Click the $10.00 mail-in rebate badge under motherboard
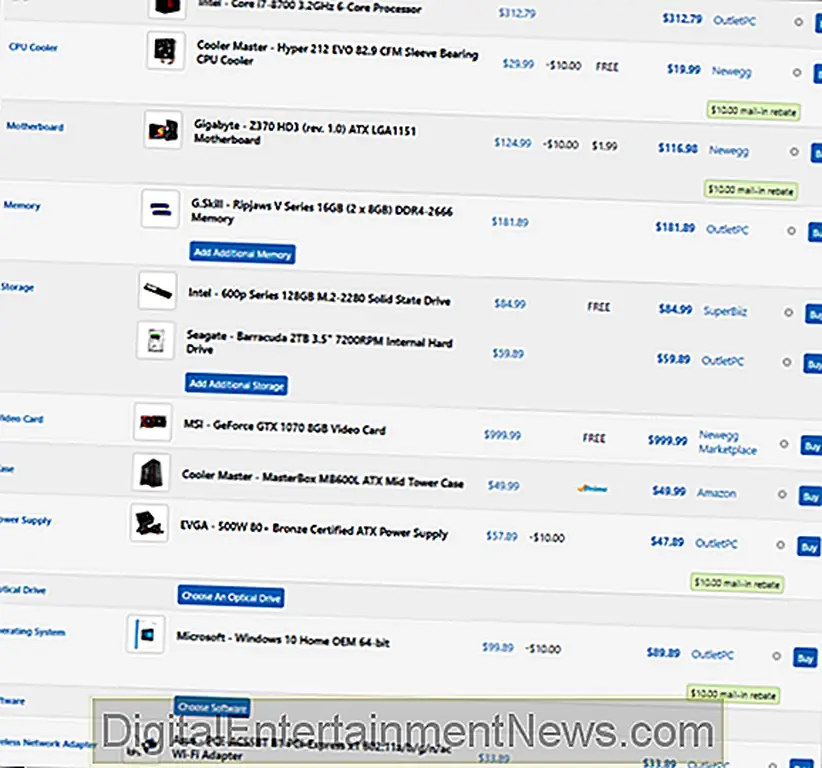This screenshot has height=768, width=822. [x=750, y=189]
